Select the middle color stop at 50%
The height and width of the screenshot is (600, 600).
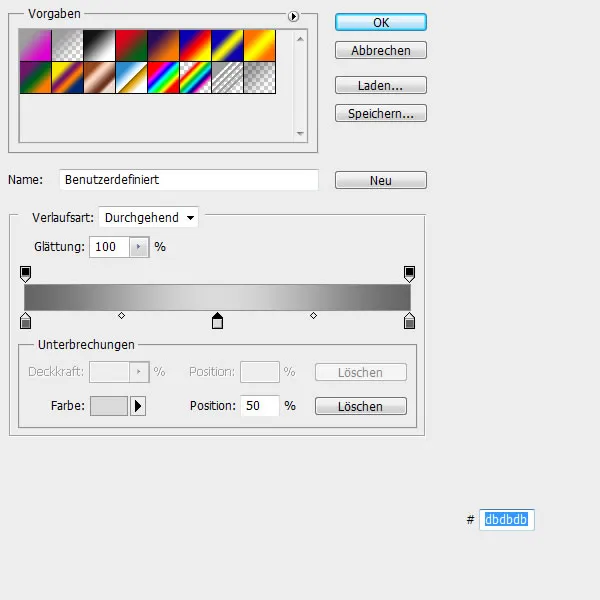point(217,321)
